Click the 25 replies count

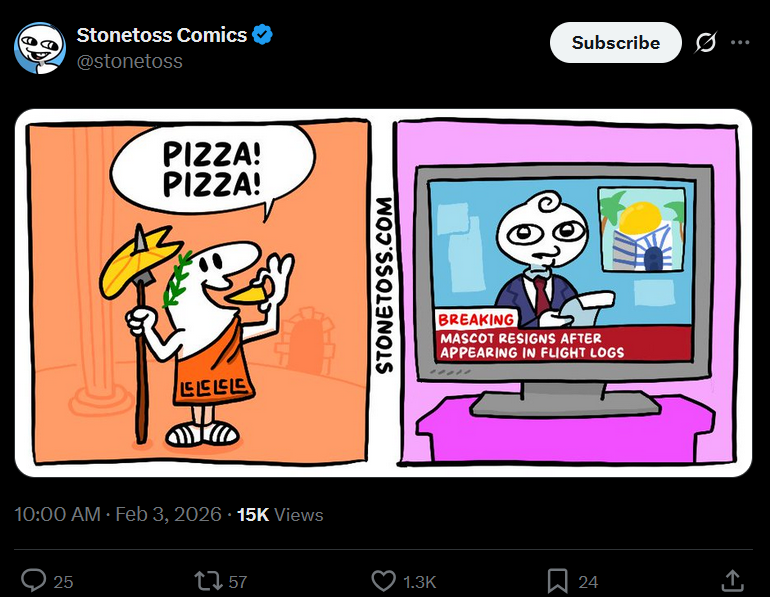(63, 582)
